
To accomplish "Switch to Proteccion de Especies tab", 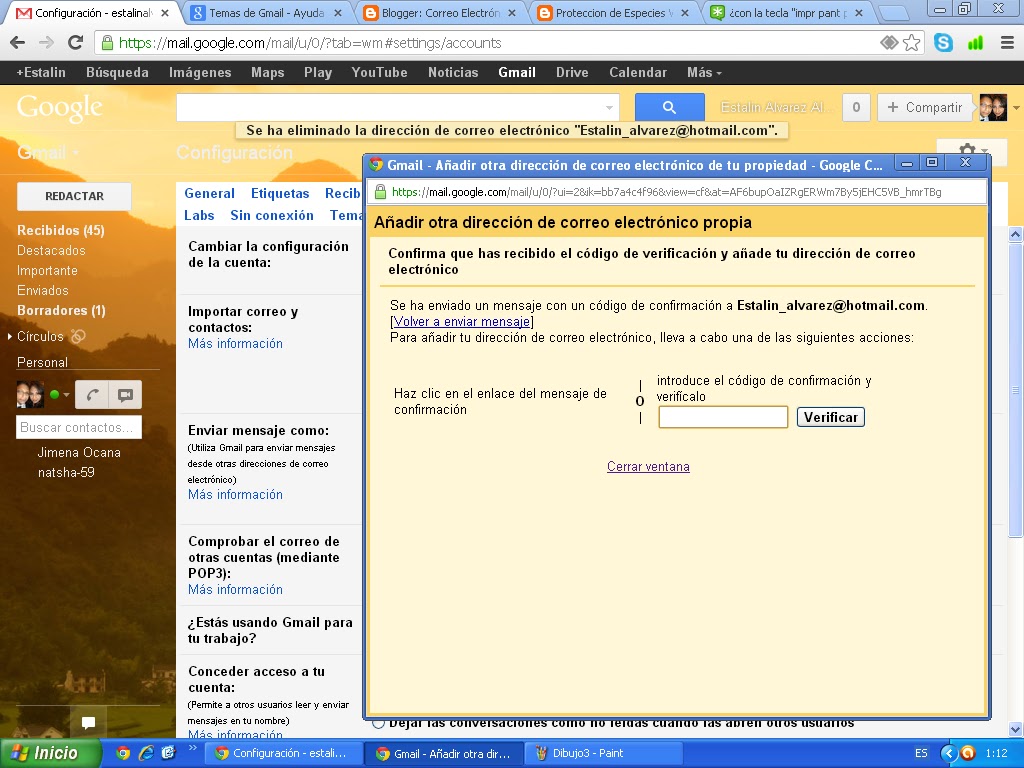I will coord(614,13).
